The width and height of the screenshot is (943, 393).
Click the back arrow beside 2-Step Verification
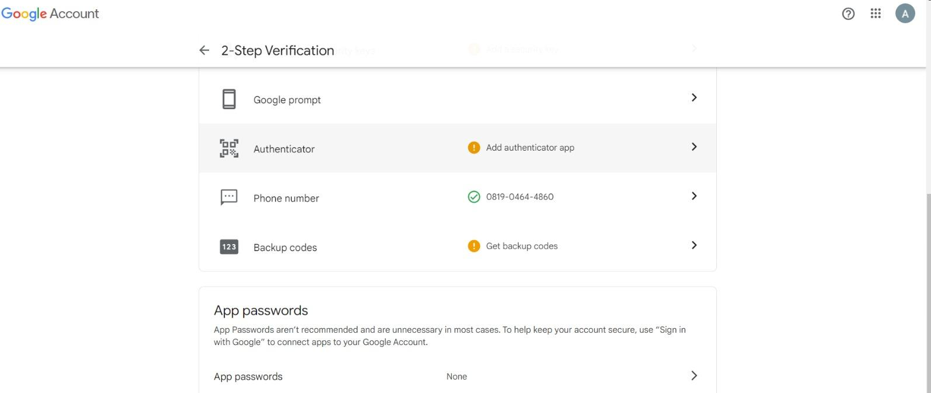click(x=204, y=51)
